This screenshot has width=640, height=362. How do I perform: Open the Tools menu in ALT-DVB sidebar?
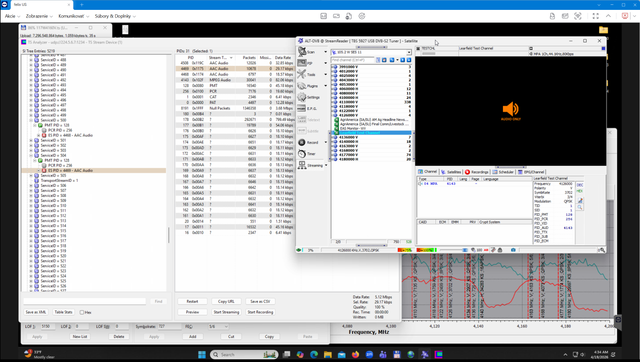click(307, 74)
